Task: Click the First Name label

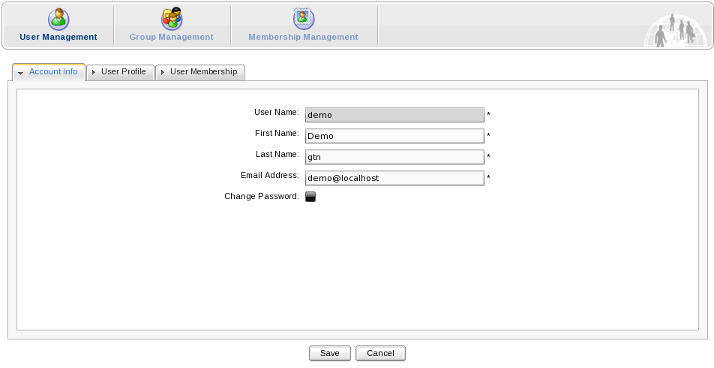Action: (277, 133)
